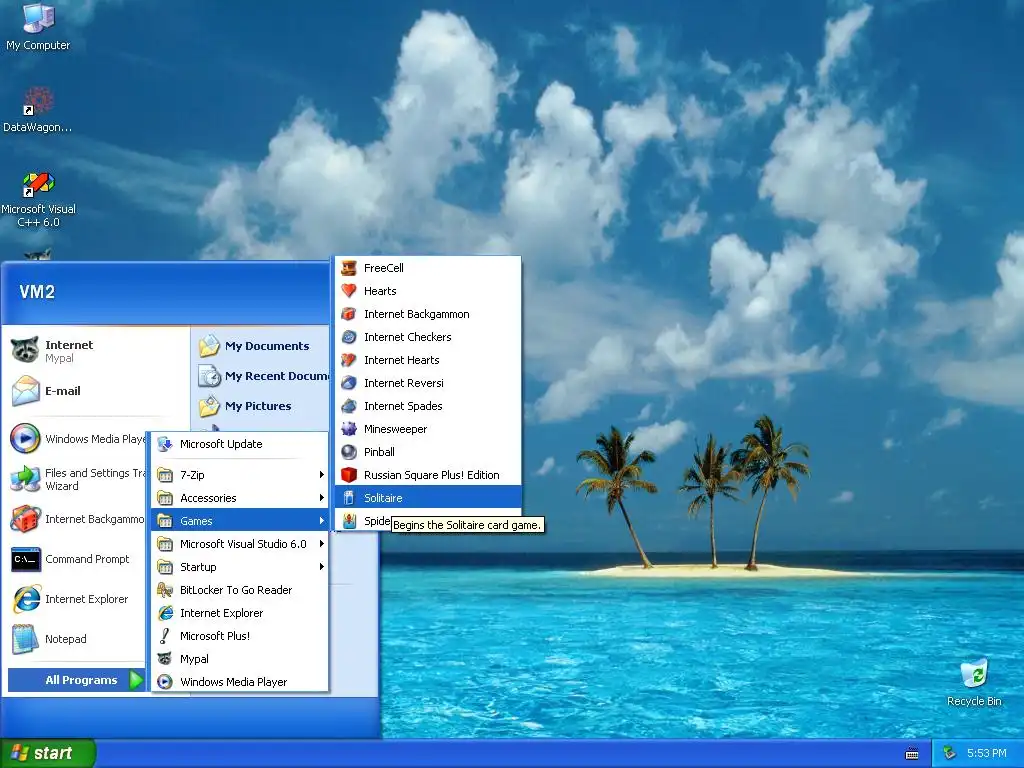Click the Command Prompt icon in Start menu
The height and width of the screenshot is (768, 1024).
[26, 559]
